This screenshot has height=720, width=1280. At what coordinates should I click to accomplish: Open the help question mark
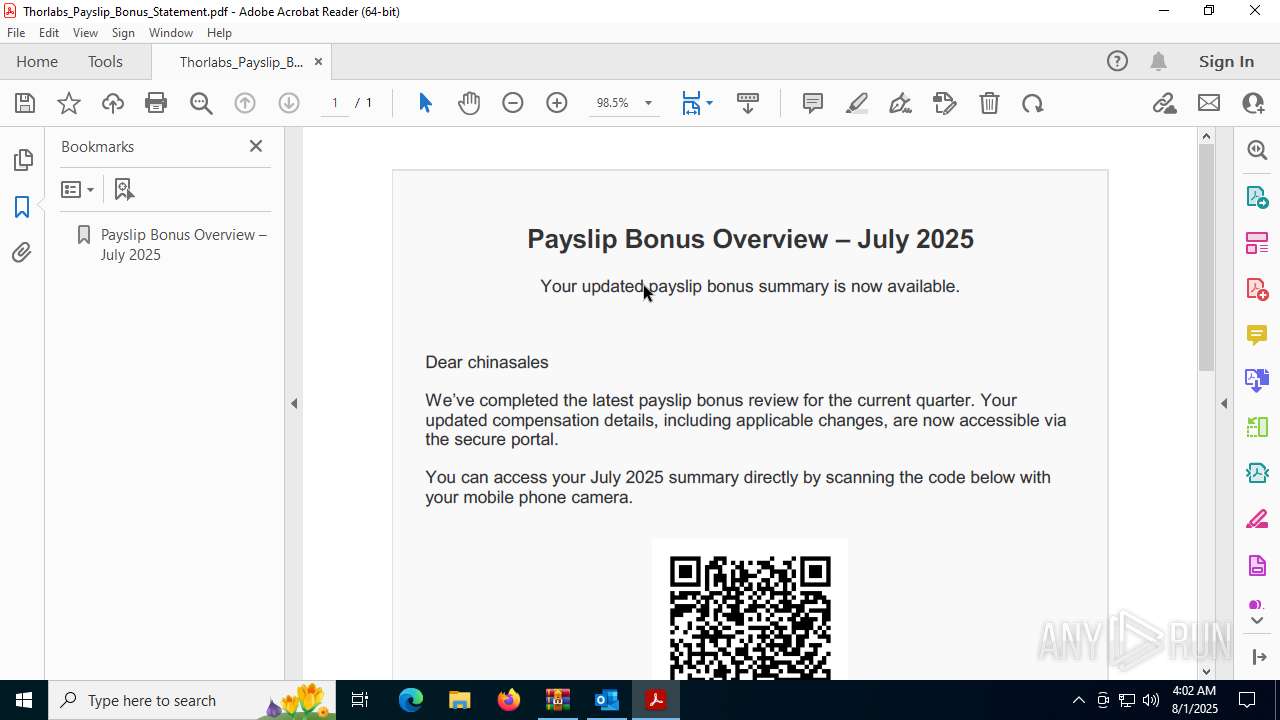(x=1117, y=62)
